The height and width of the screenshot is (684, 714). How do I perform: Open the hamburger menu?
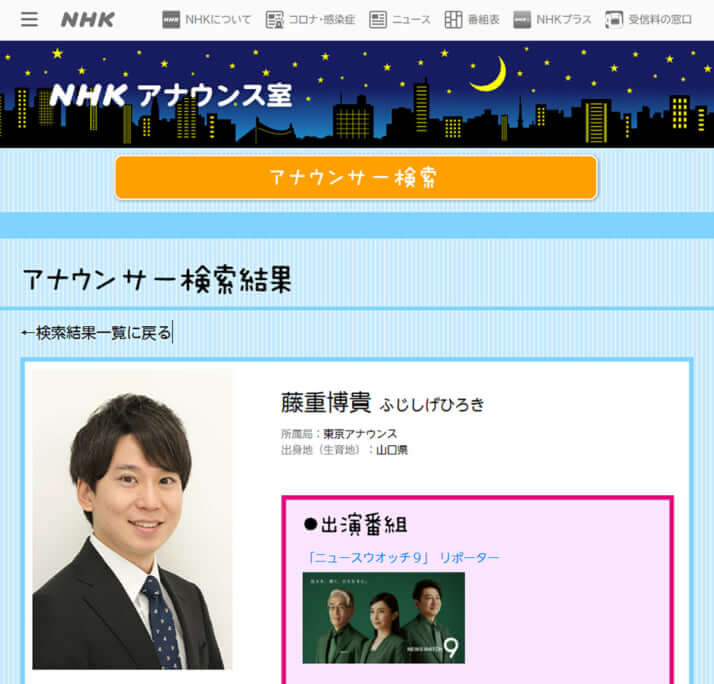click(x=29, y=19)
